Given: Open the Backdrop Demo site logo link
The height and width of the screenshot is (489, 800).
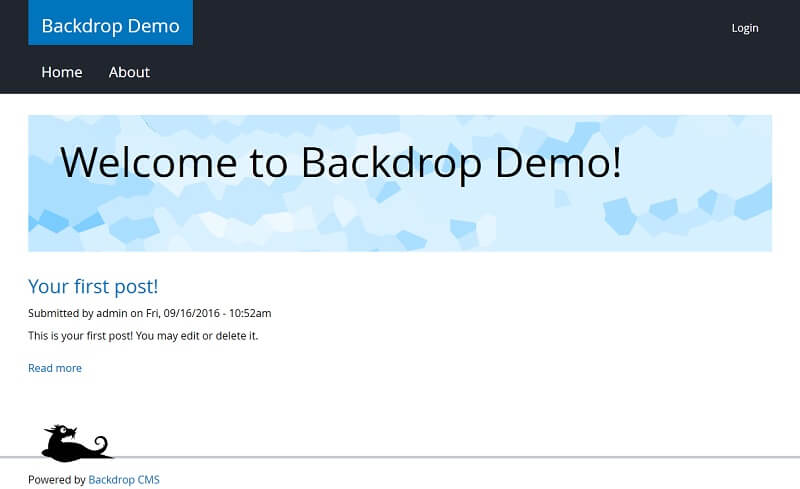Looking at the screenshot, I should 110,22.
